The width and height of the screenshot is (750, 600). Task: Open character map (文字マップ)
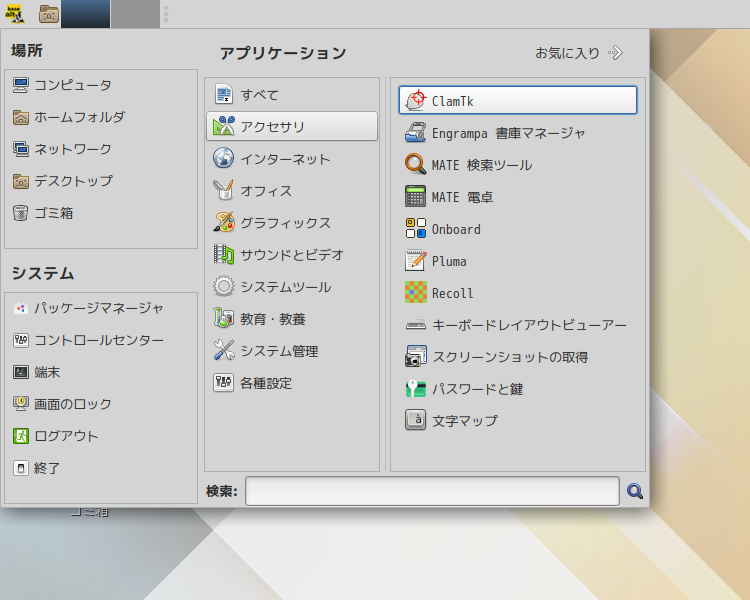coord(518,421)
